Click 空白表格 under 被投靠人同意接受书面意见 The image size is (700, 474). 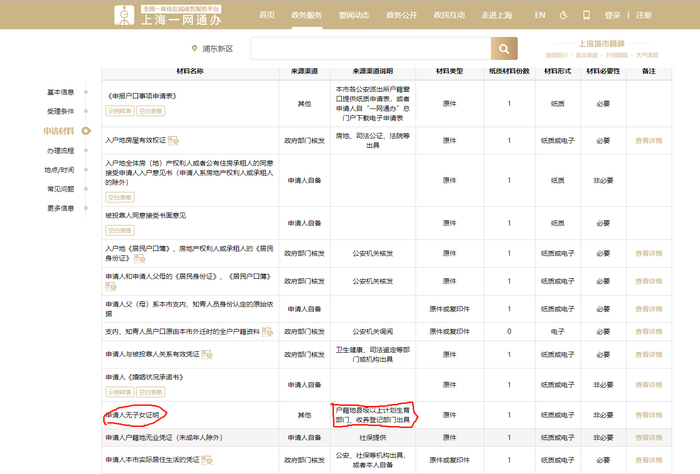click(120, 230)
